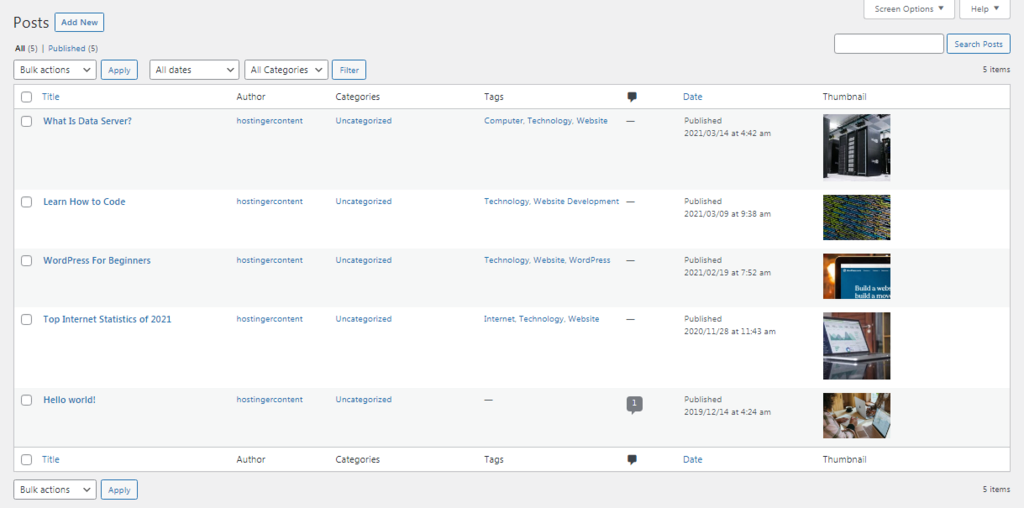Click into the search posts text field
This screenshot has width=1024, height=508.
(888, 44)
